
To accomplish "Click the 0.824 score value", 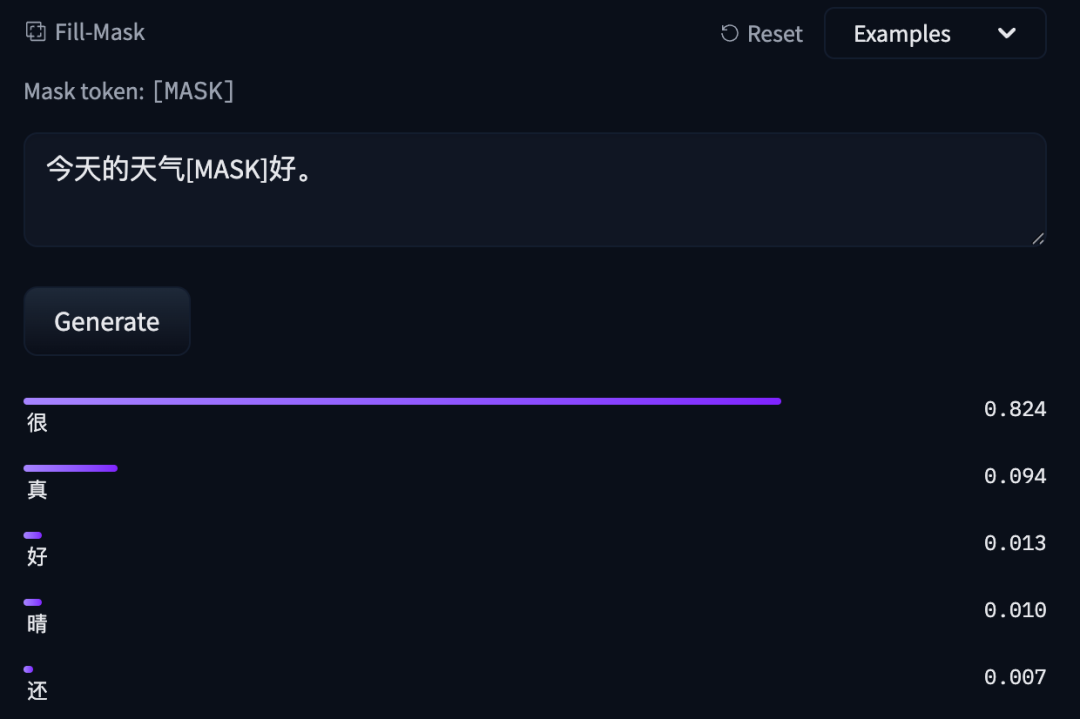I will (x=1014, y=409).
